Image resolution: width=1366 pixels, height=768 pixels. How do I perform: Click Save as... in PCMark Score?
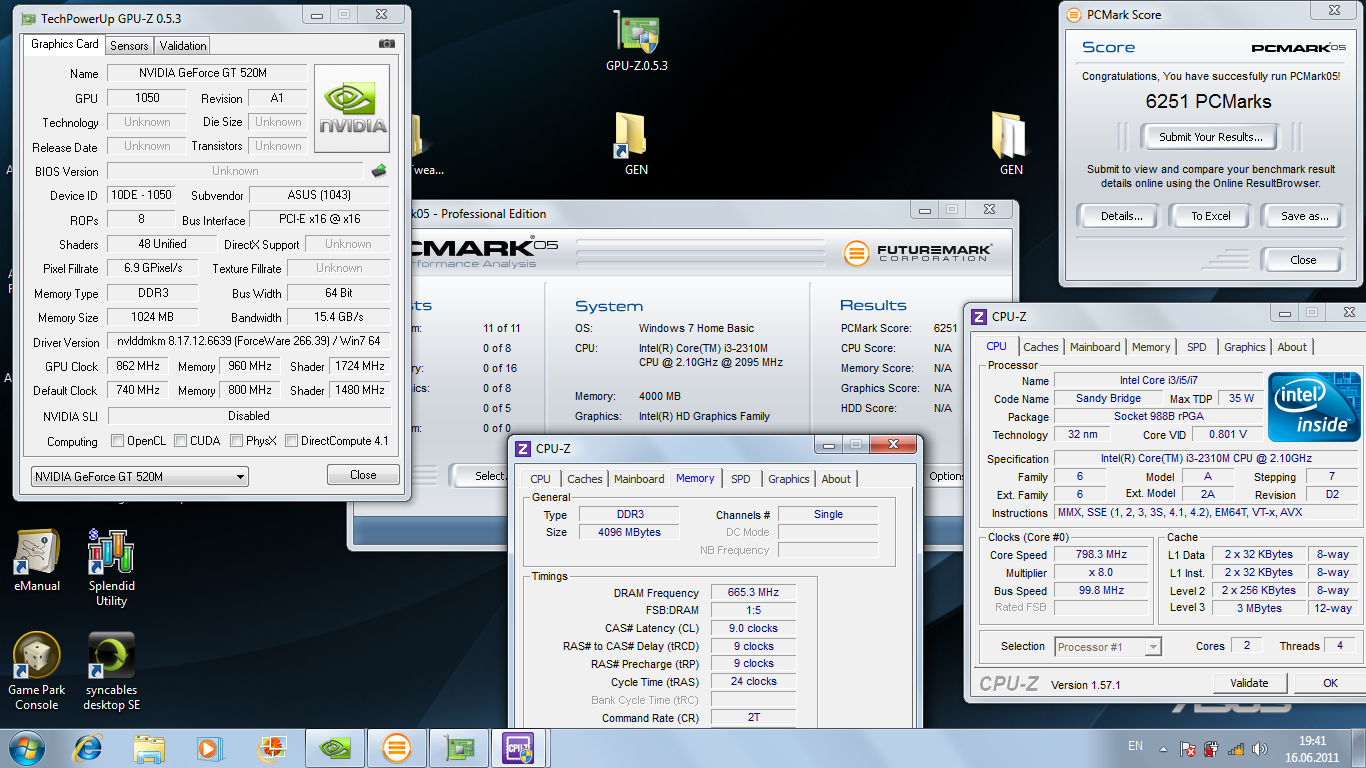[1303, 216]
